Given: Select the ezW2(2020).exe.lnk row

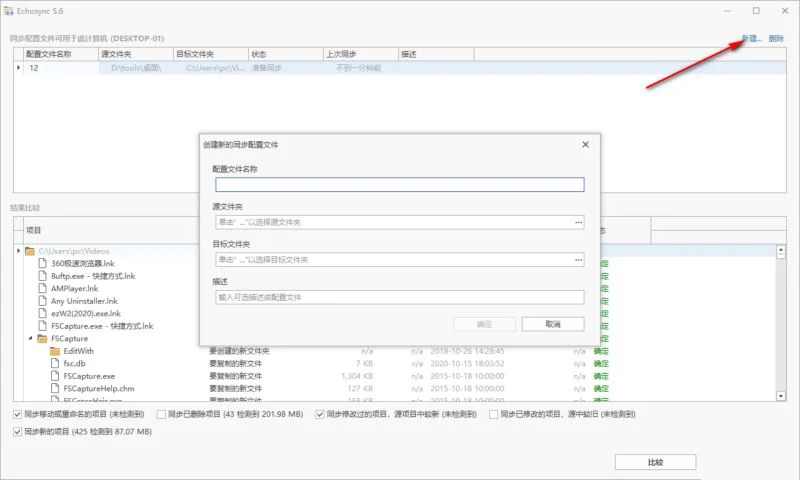Looking at the screenshot, I should pyautogui.click(x=86, y=313).
